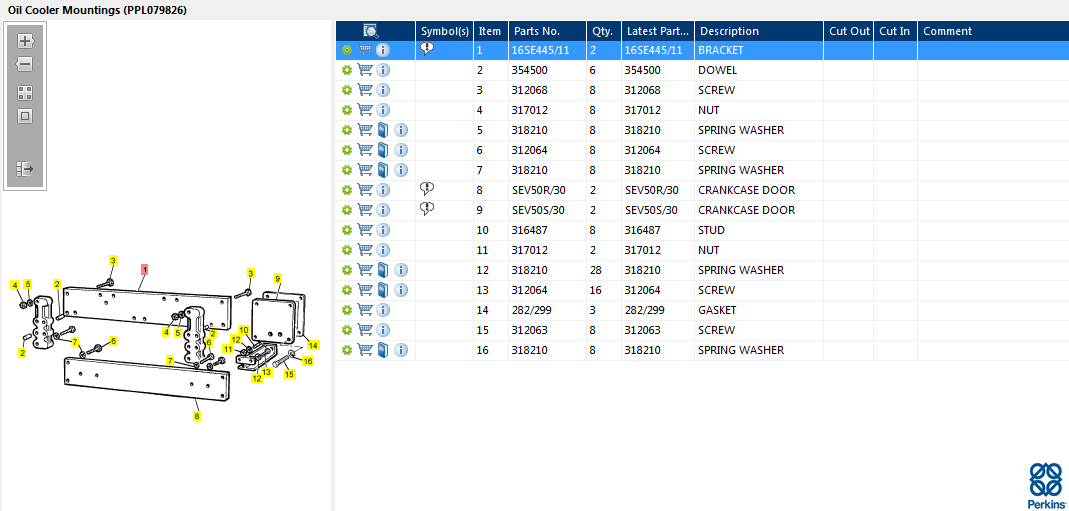Sort by the Qty. column header

pos(604,31)
